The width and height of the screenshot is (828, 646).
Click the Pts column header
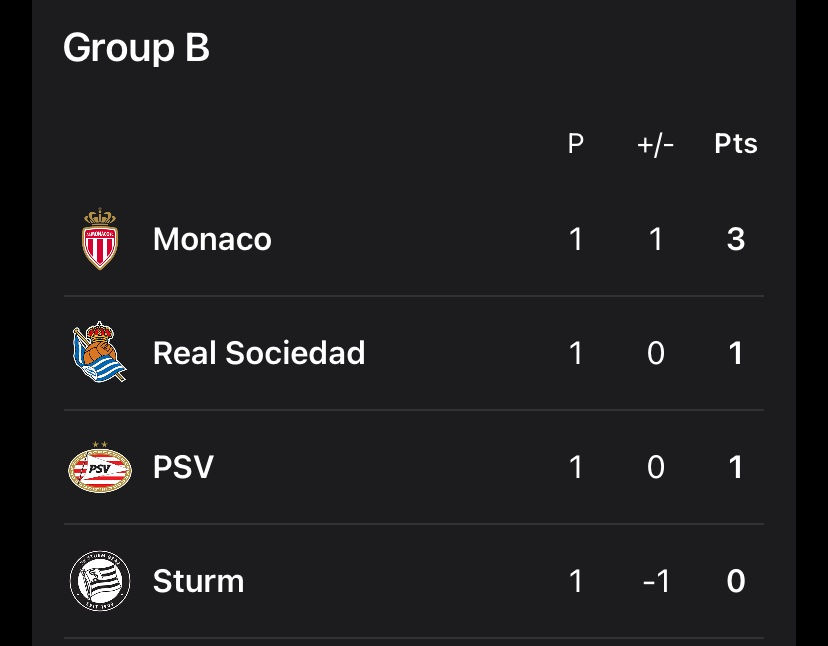click(x=736, y=144)
